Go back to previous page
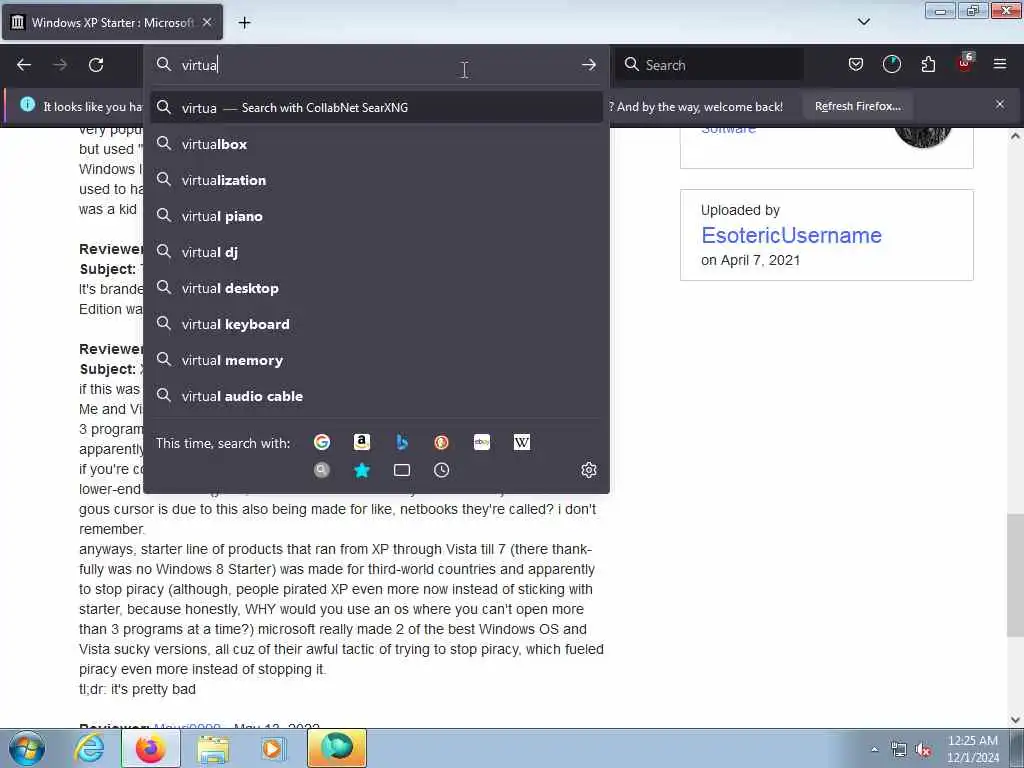 [x=24, y=65]
